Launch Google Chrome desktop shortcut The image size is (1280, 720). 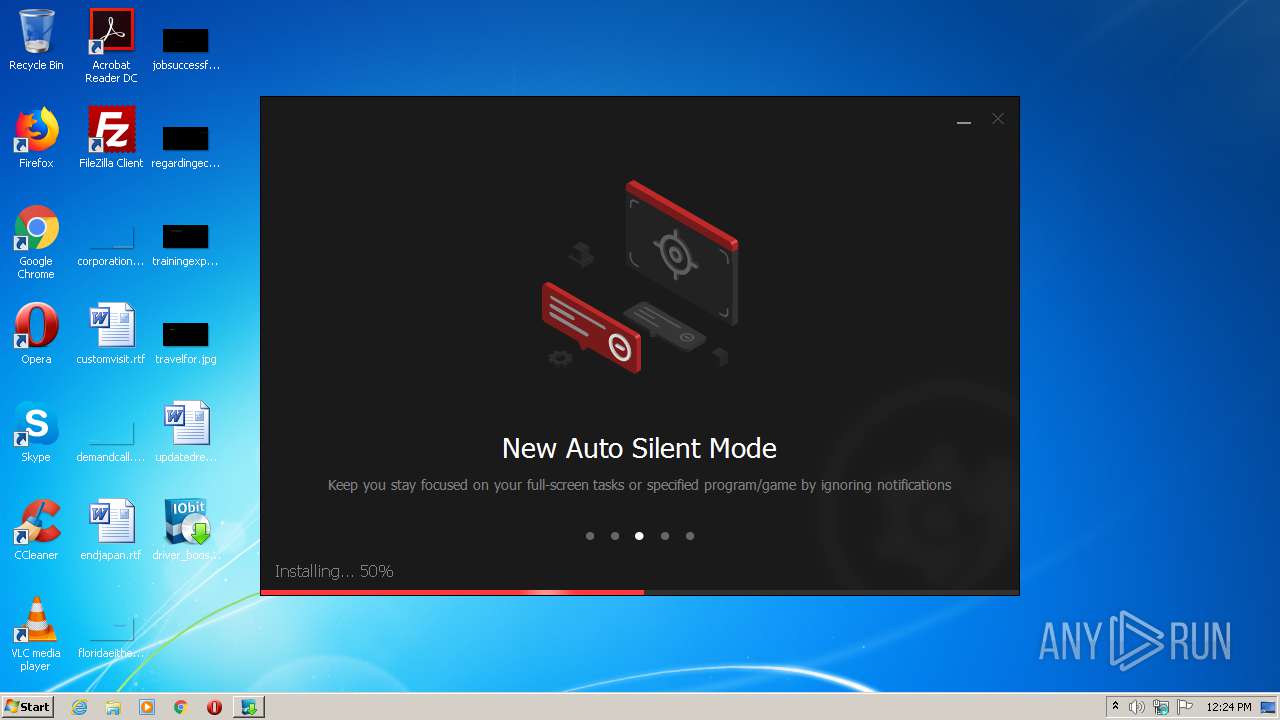pyautogui.click(x=36, y=242)
